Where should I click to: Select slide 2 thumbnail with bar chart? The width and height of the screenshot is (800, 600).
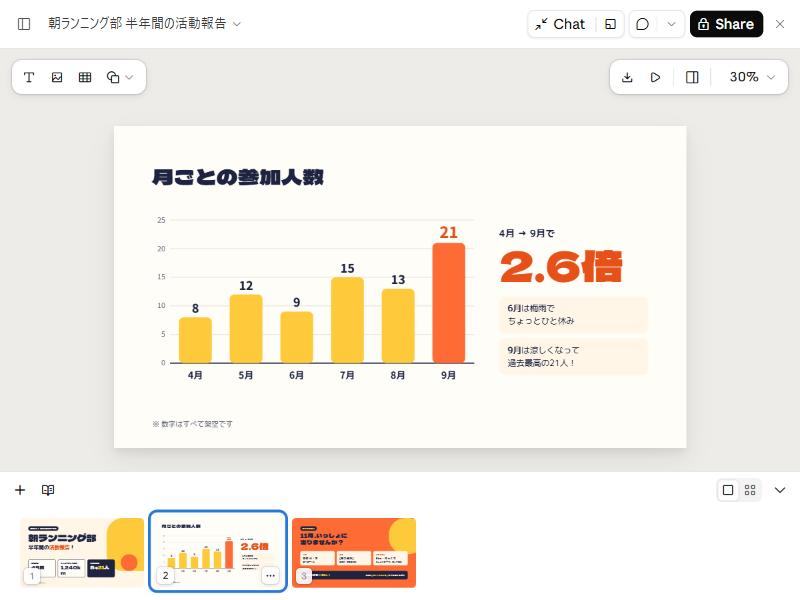point(218,552)
